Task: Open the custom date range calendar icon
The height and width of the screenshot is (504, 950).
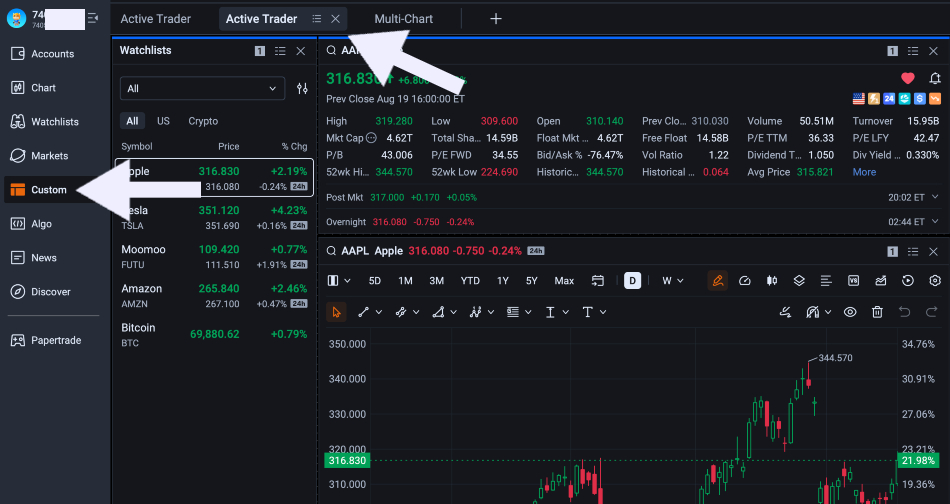Action: 598,280
